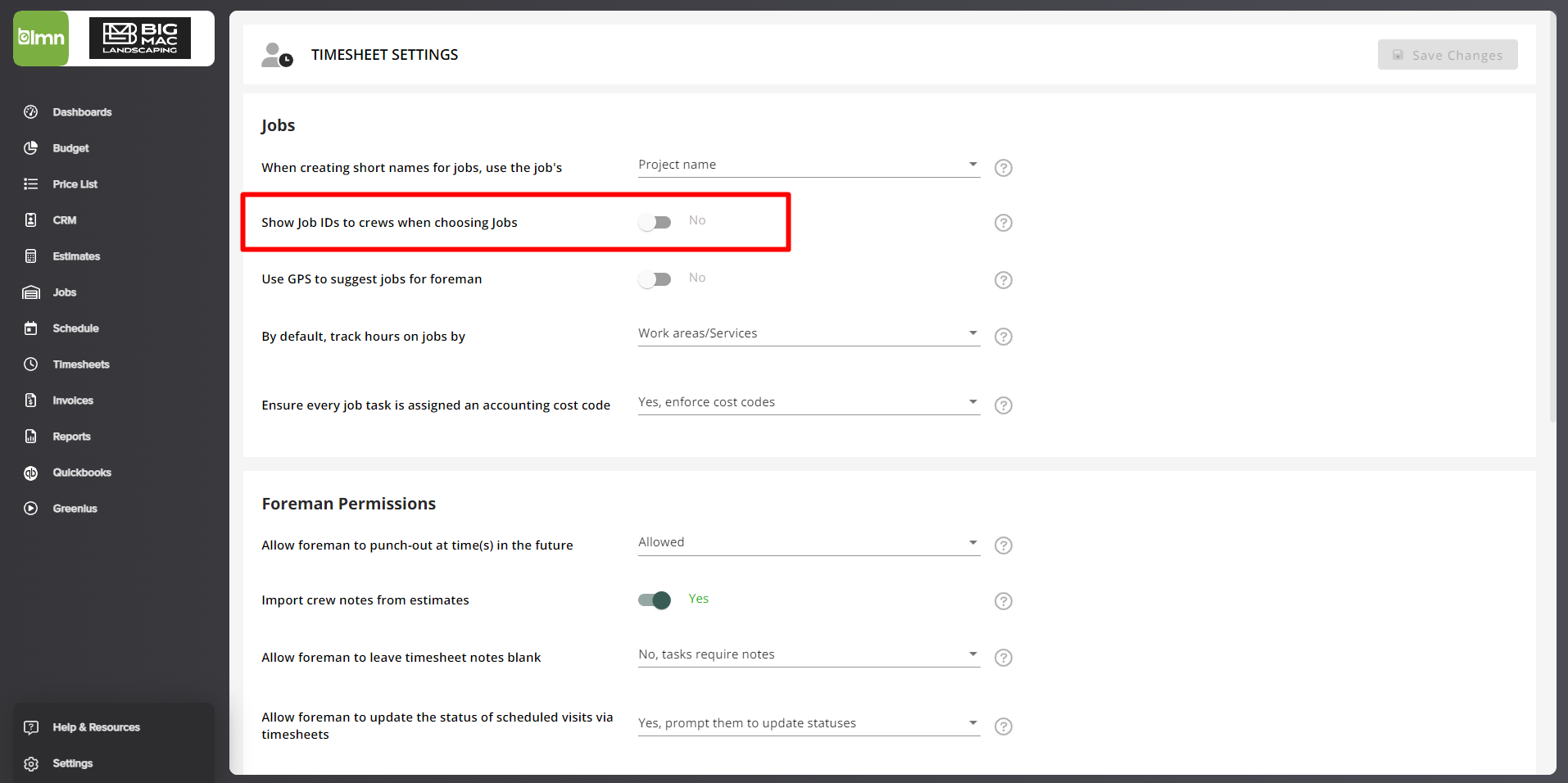Open the No, tasks require notes dropdown
The width and height of the screenshot is (1568, 783).
point(809,654)
